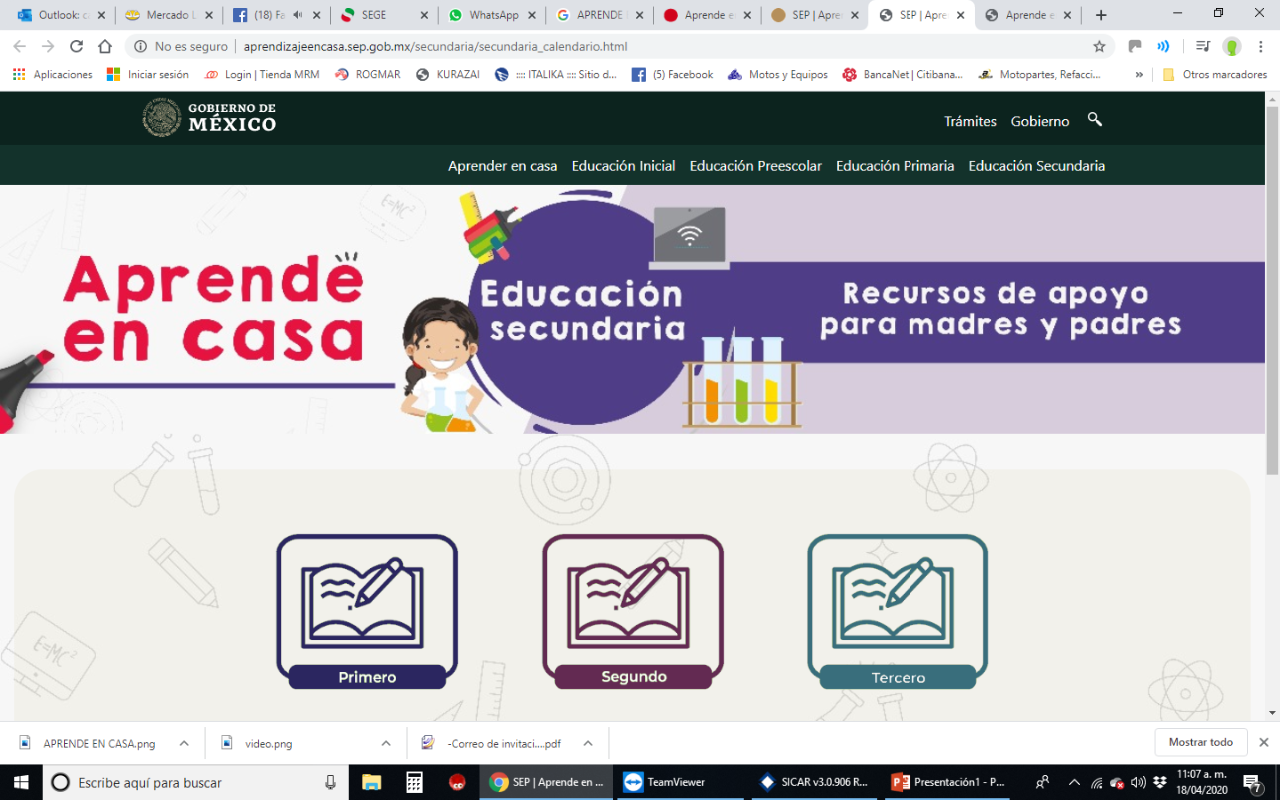Switch to Presentación1 PowerPoint in the taskbar

[x=948, y=782]
